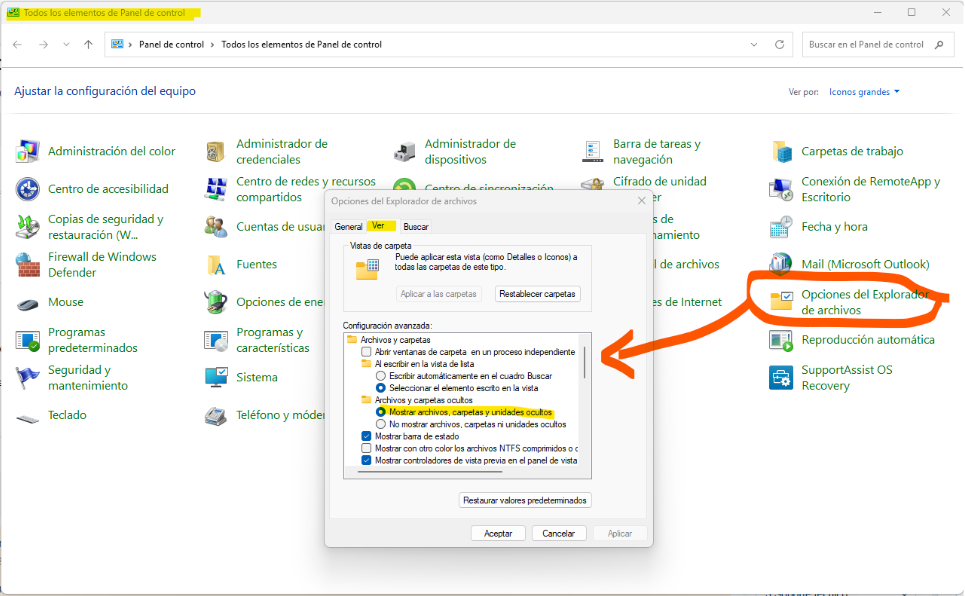Image resolution: width=965 pixels, height=596 pixels.
Task: Open Cifrado de unidad icon
Action: click(x=593, y=185)
